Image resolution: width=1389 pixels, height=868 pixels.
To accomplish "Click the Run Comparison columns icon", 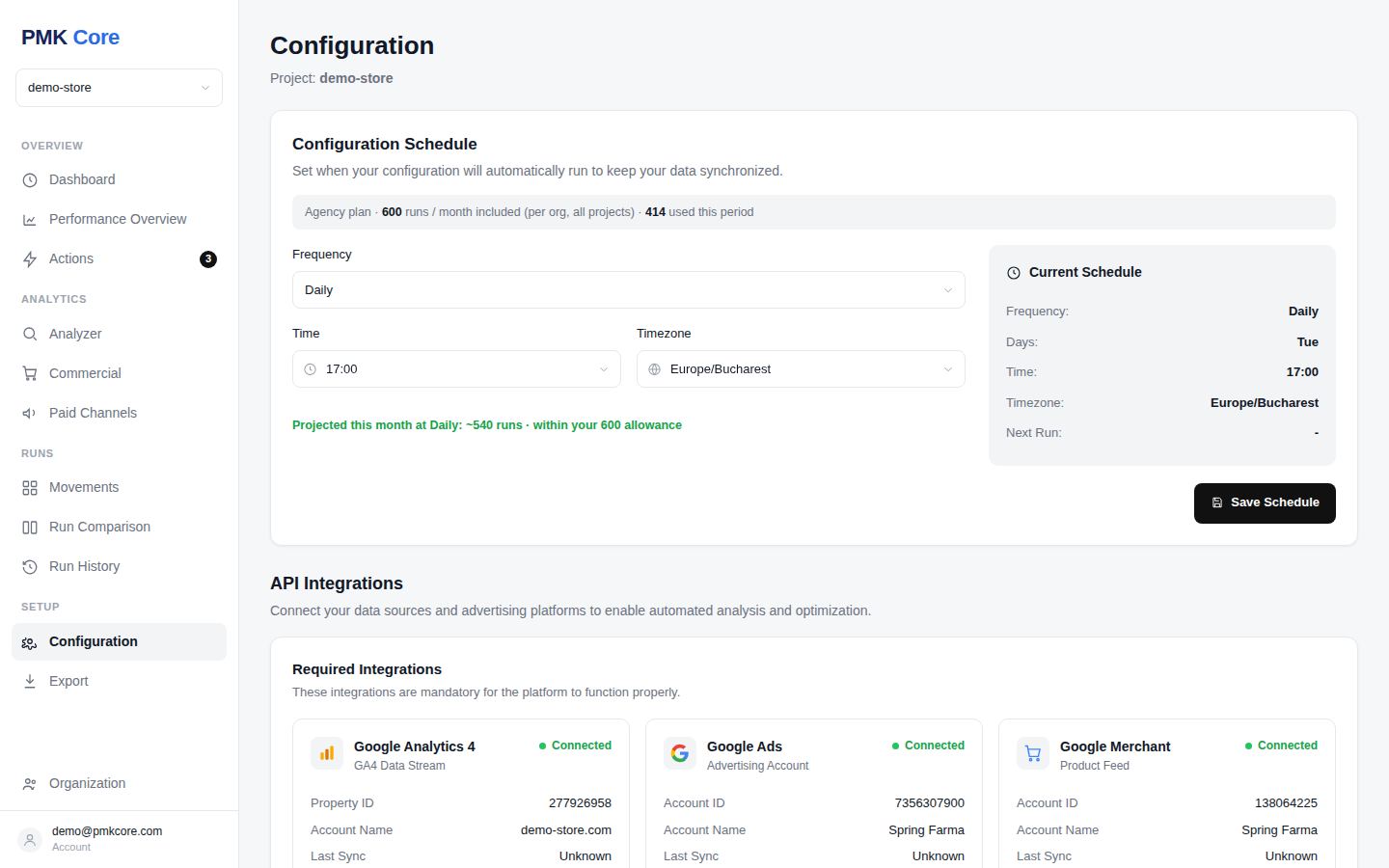I will click(x=30, y=528).
